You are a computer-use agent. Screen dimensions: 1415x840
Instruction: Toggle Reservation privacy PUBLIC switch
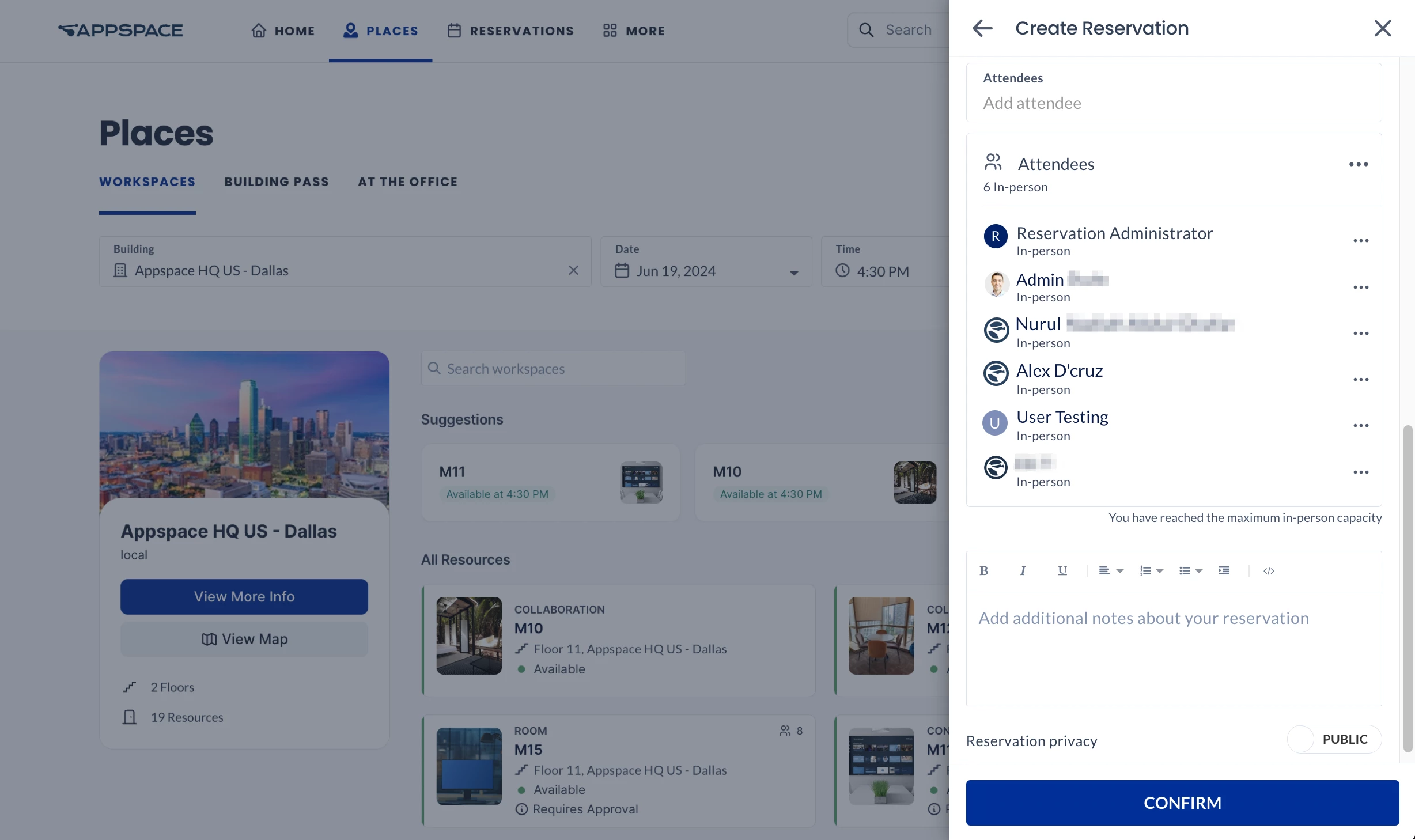pyautogui.click(x=1334, y=739)
